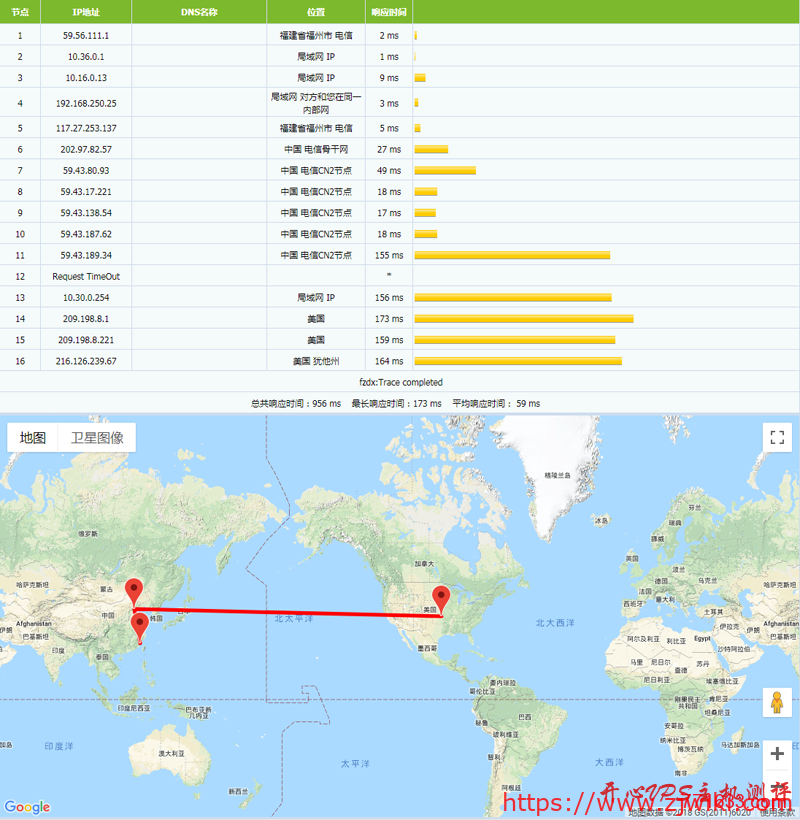Click the IP地址 column header
Screen dimensions: 800x820
86,12
